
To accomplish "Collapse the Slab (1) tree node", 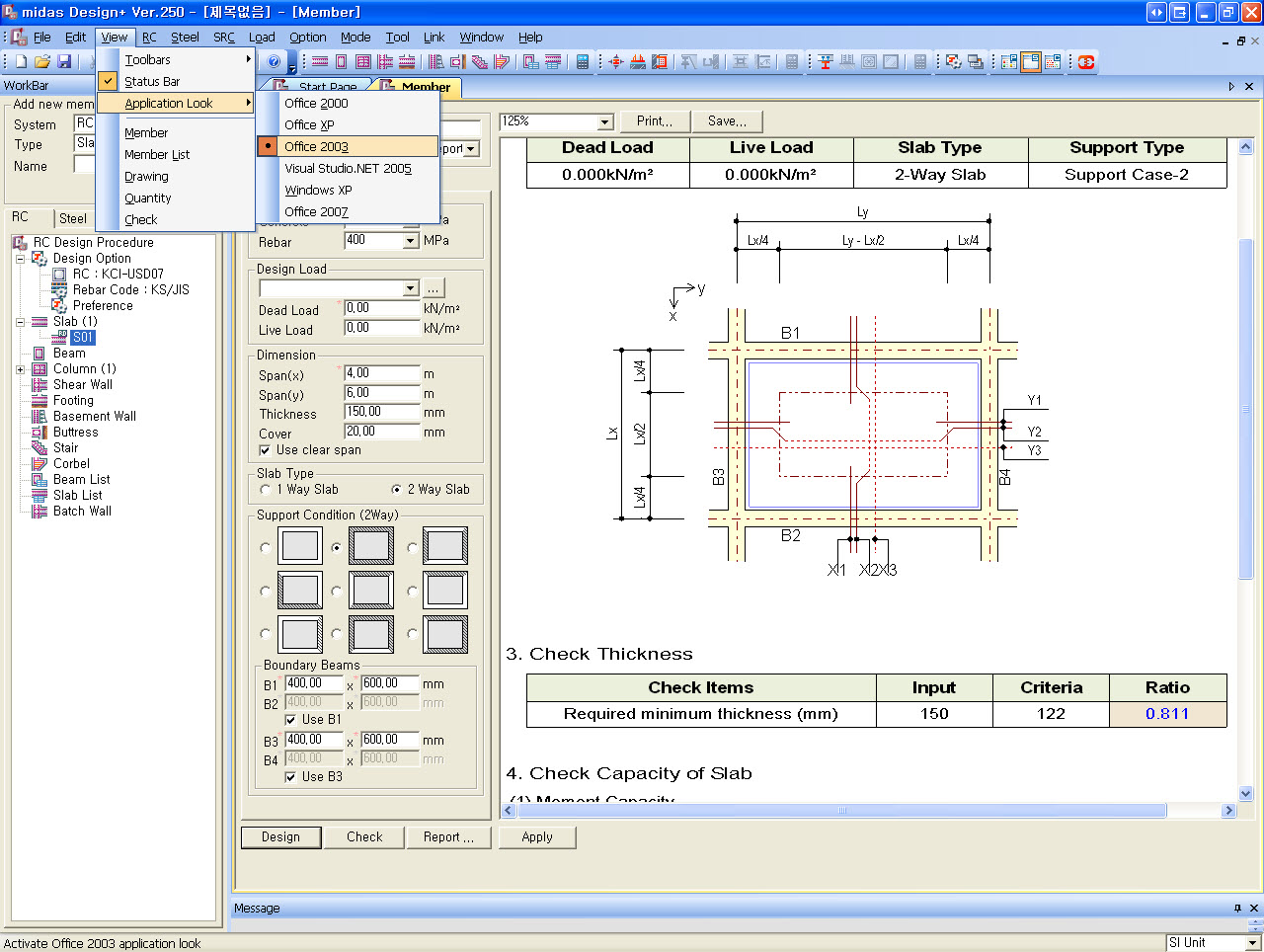I will pyautogui.click(x=20, y=322).
